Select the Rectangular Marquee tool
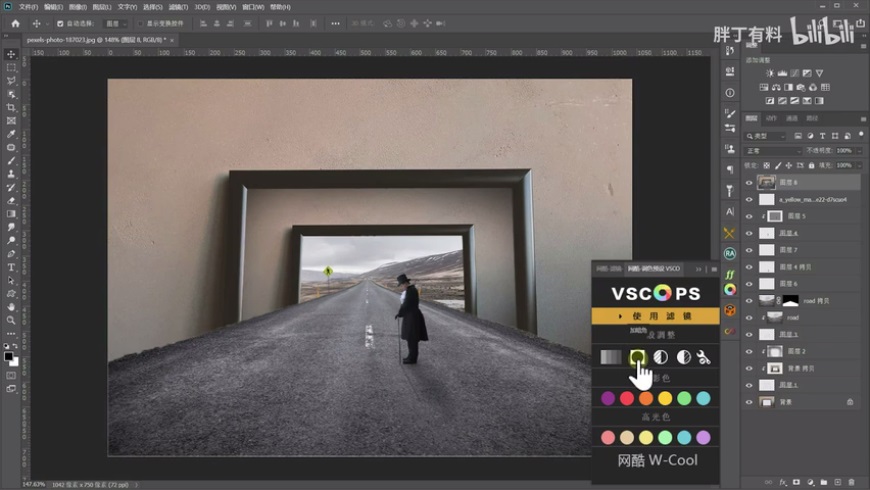Viewport: 870px width, 490px height. coord(11,67)
